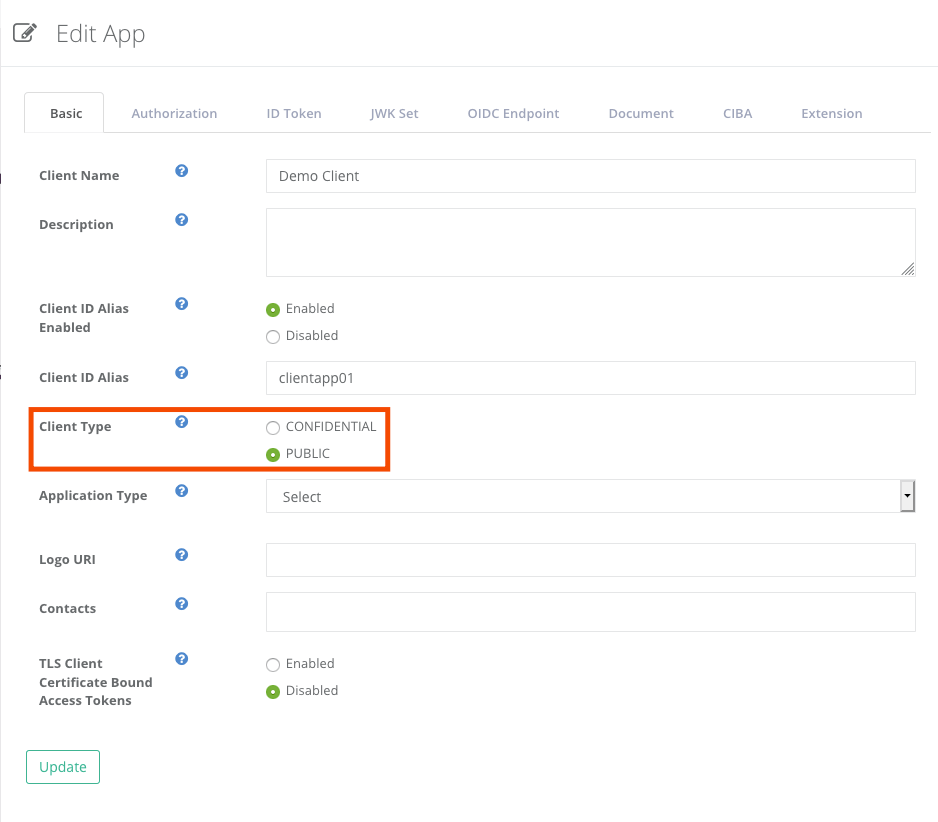Viewport: 938px width, 822px height.
Task: Switch to the Basic tab
Action: point(66,113)
